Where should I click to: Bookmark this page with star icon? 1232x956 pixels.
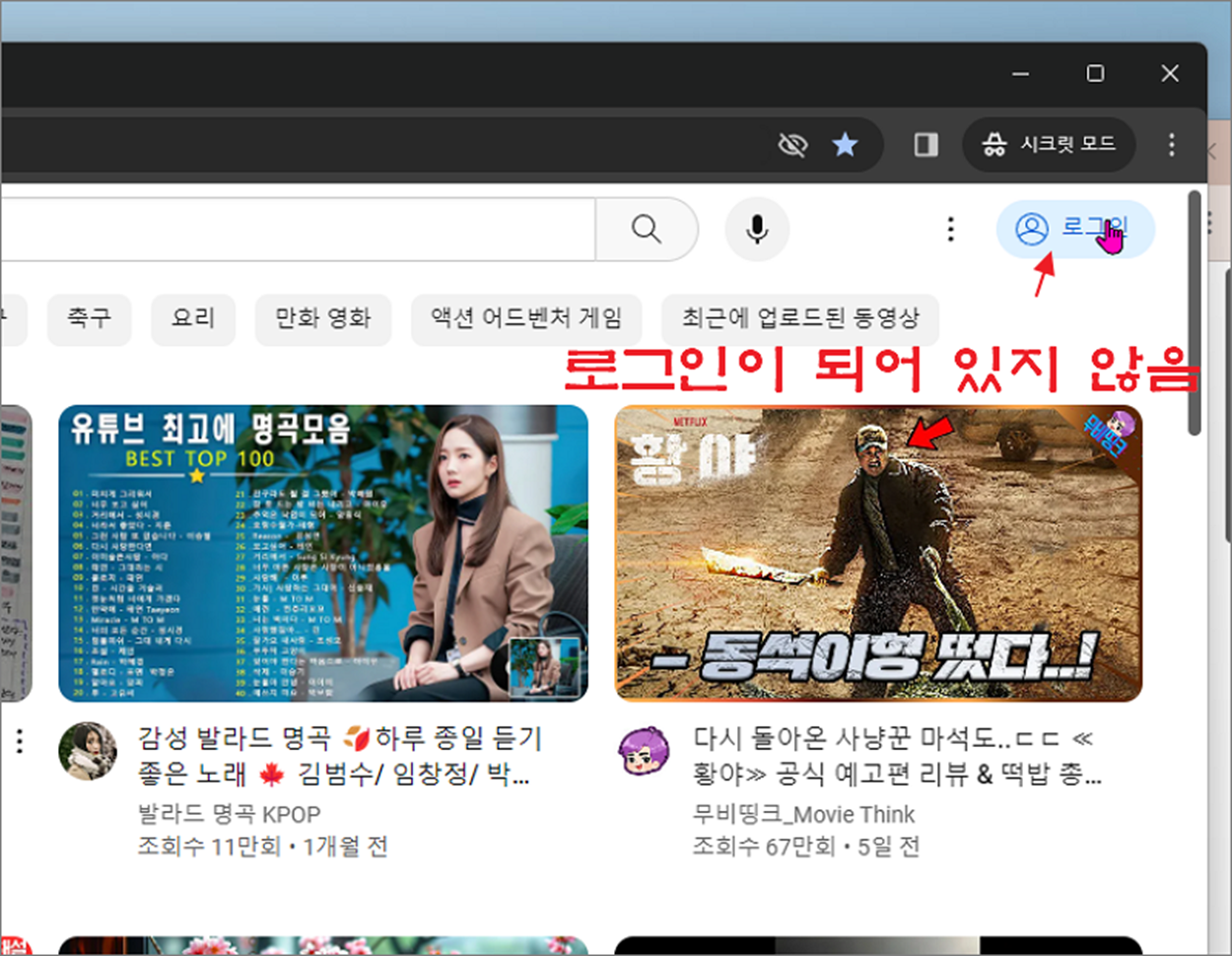tap(845, 145)
